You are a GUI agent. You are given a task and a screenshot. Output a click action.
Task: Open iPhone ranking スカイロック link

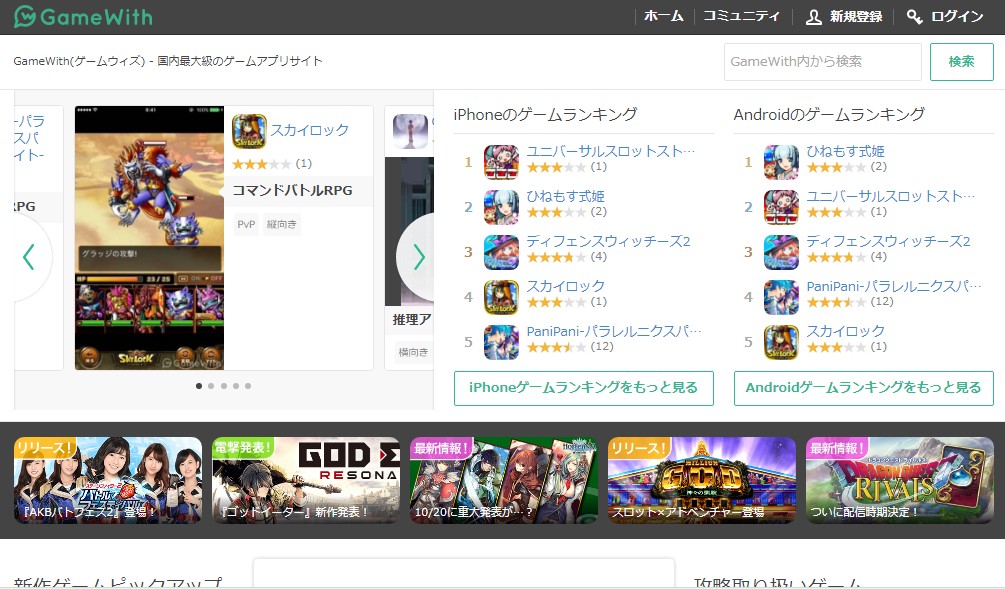click(x=565, y=286)
